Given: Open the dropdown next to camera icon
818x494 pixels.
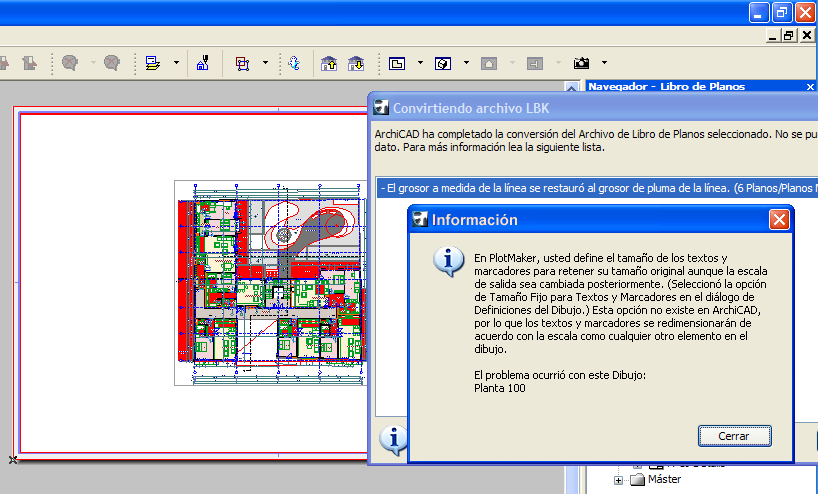Looking at the screenshot, I should (604, 63).
